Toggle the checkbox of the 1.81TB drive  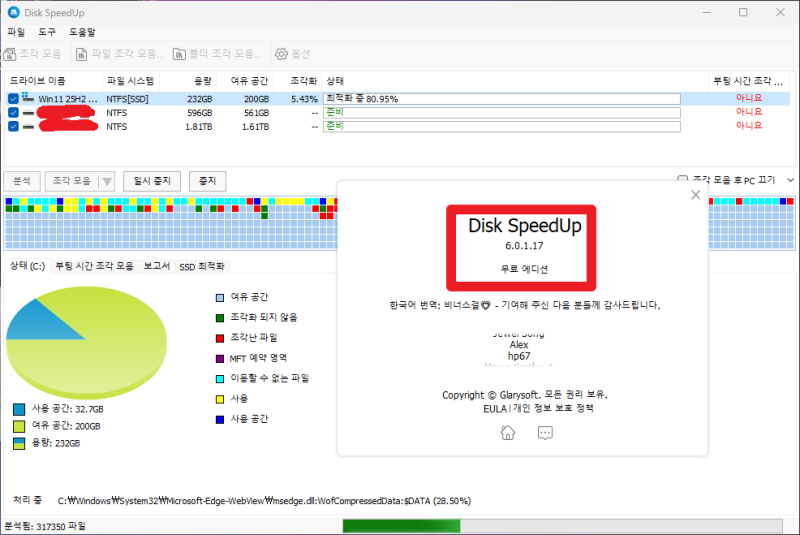click(x=13, y=126)
